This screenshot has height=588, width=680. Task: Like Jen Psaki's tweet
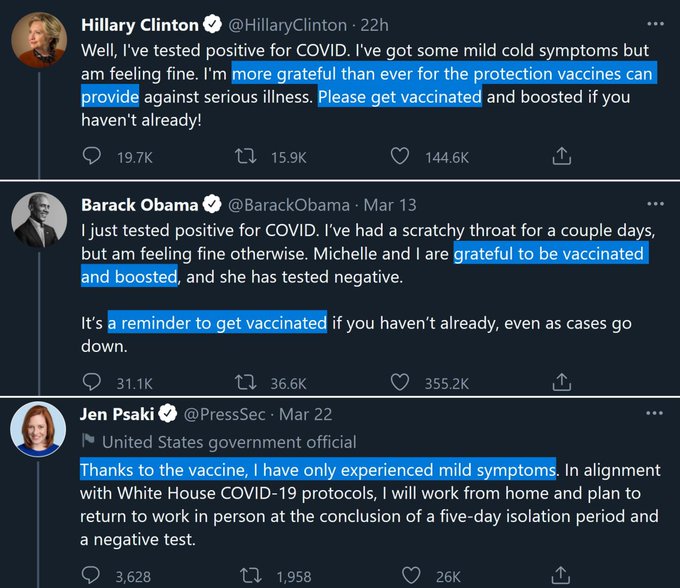(410, 575)
